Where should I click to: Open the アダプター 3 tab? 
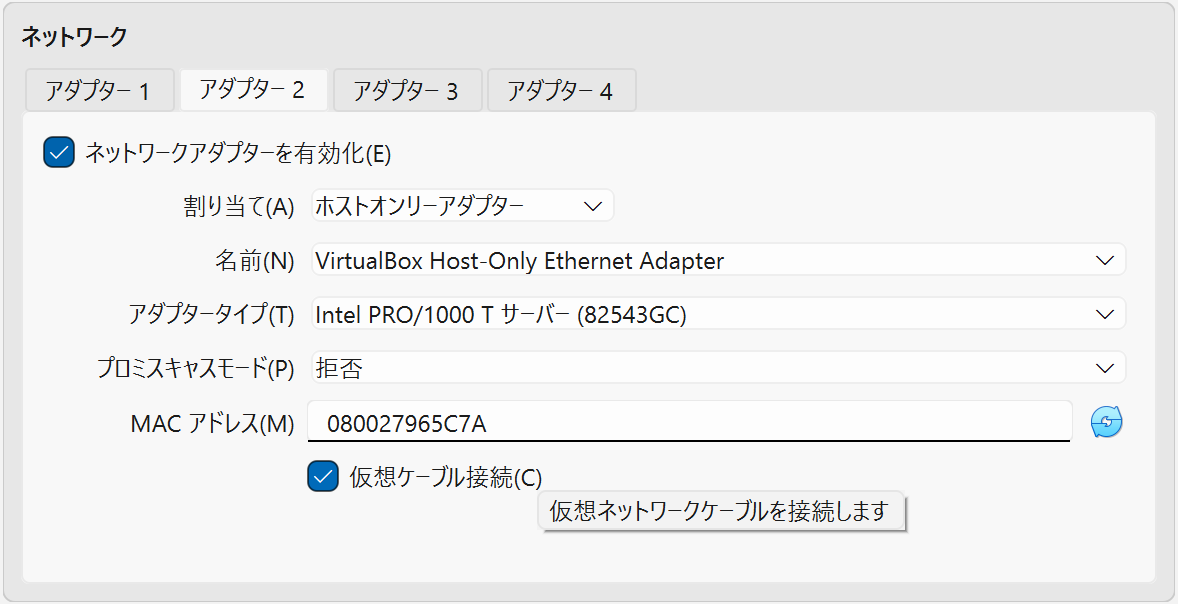coord(407,91)
